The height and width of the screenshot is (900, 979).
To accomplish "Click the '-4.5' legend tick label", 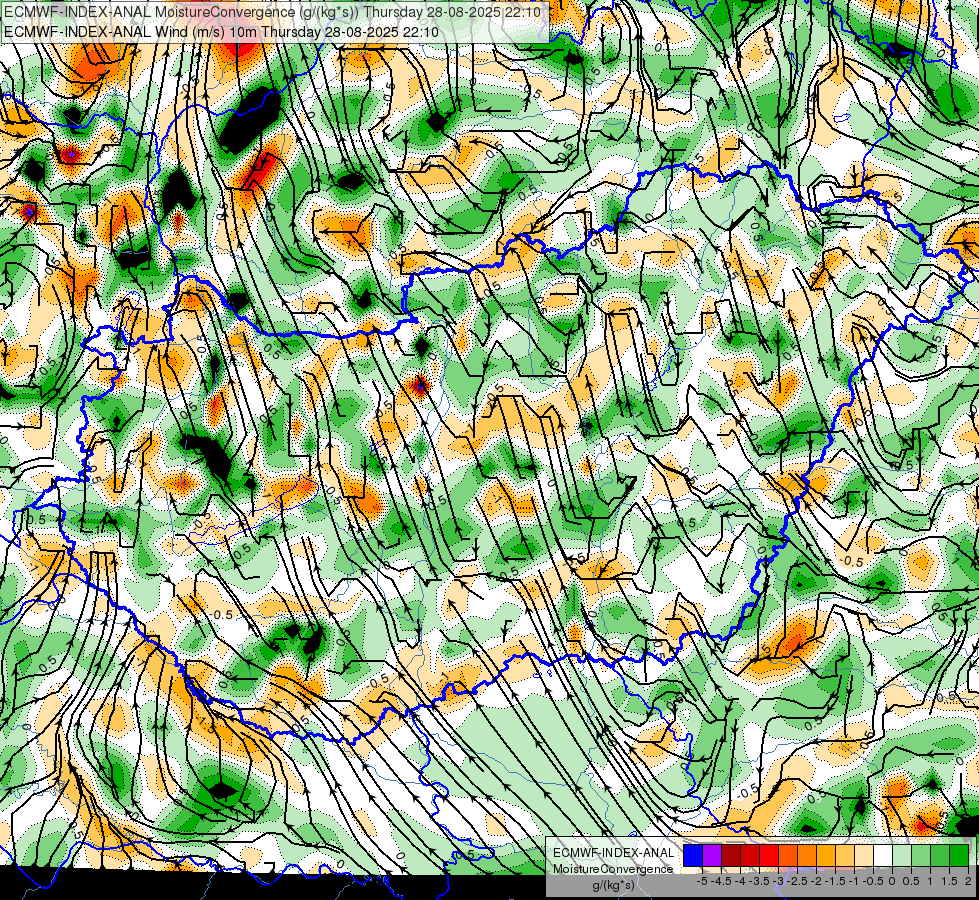I will [721, 881].
